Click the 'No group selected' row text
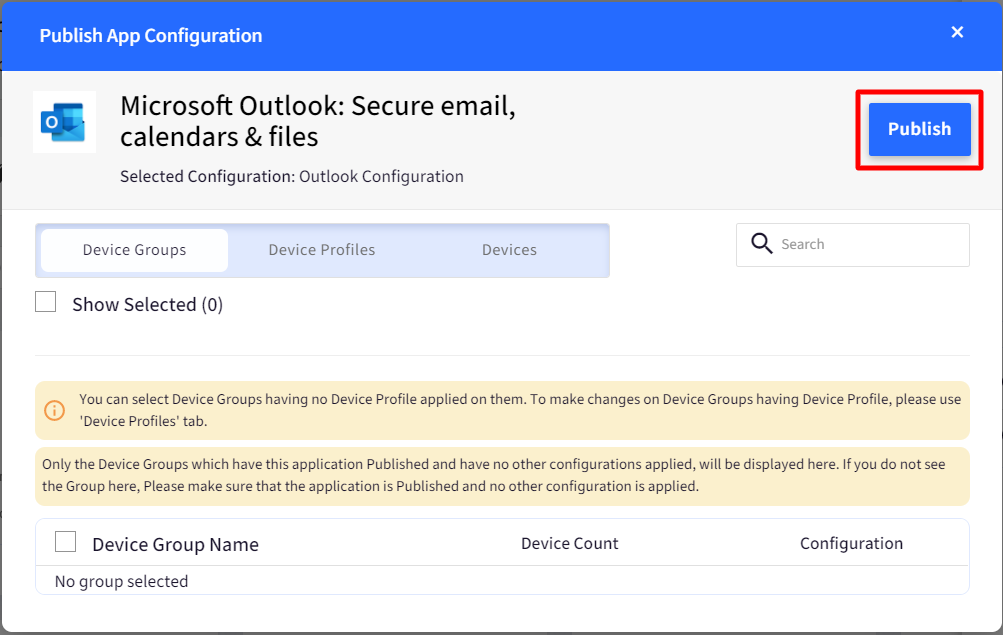Image resolution: width=1003 pixels, height=635 pixels. (122, 581)
